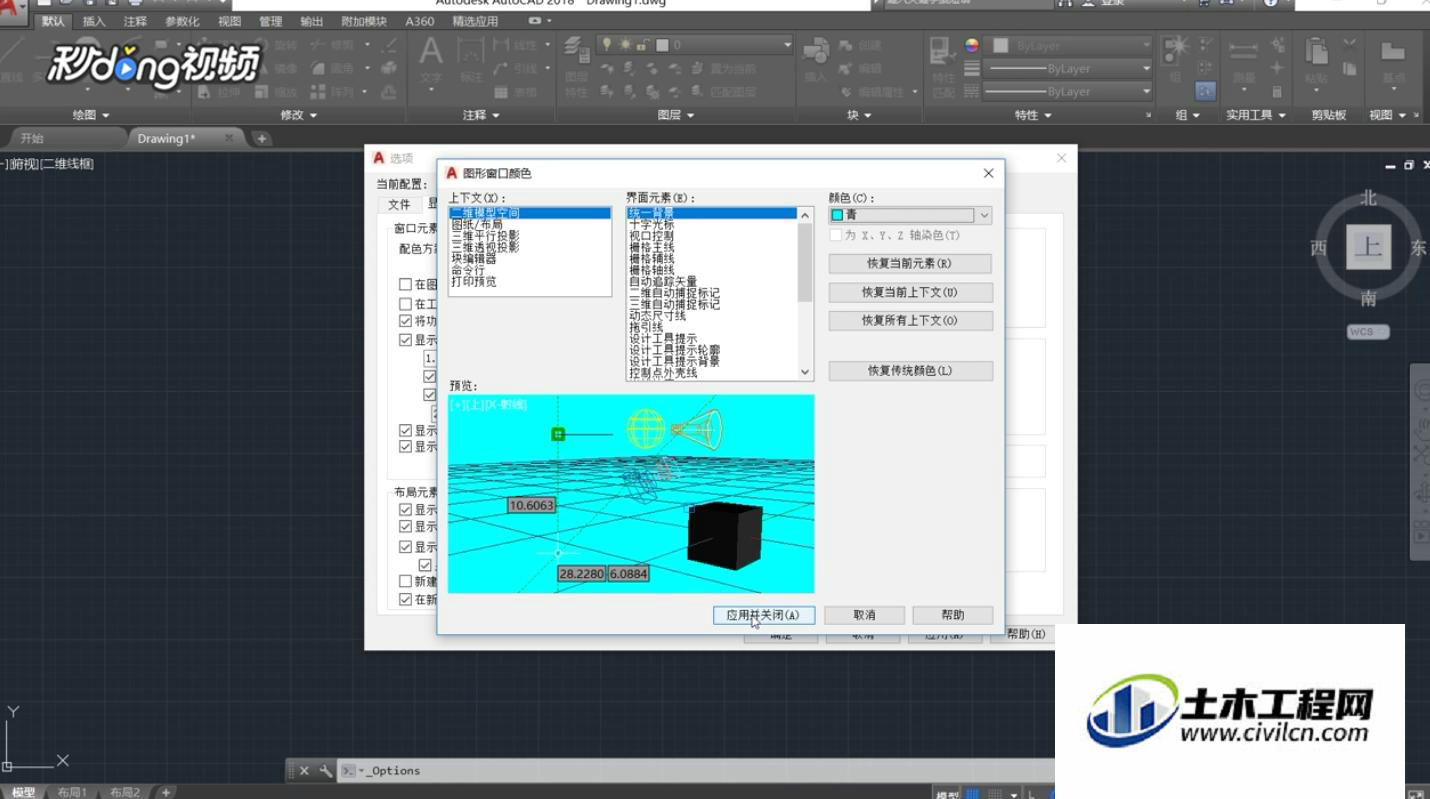Click 帮助 in drawing window colors dialog
The height and width of the screenshot is (799, 1430).
[953, 615]
